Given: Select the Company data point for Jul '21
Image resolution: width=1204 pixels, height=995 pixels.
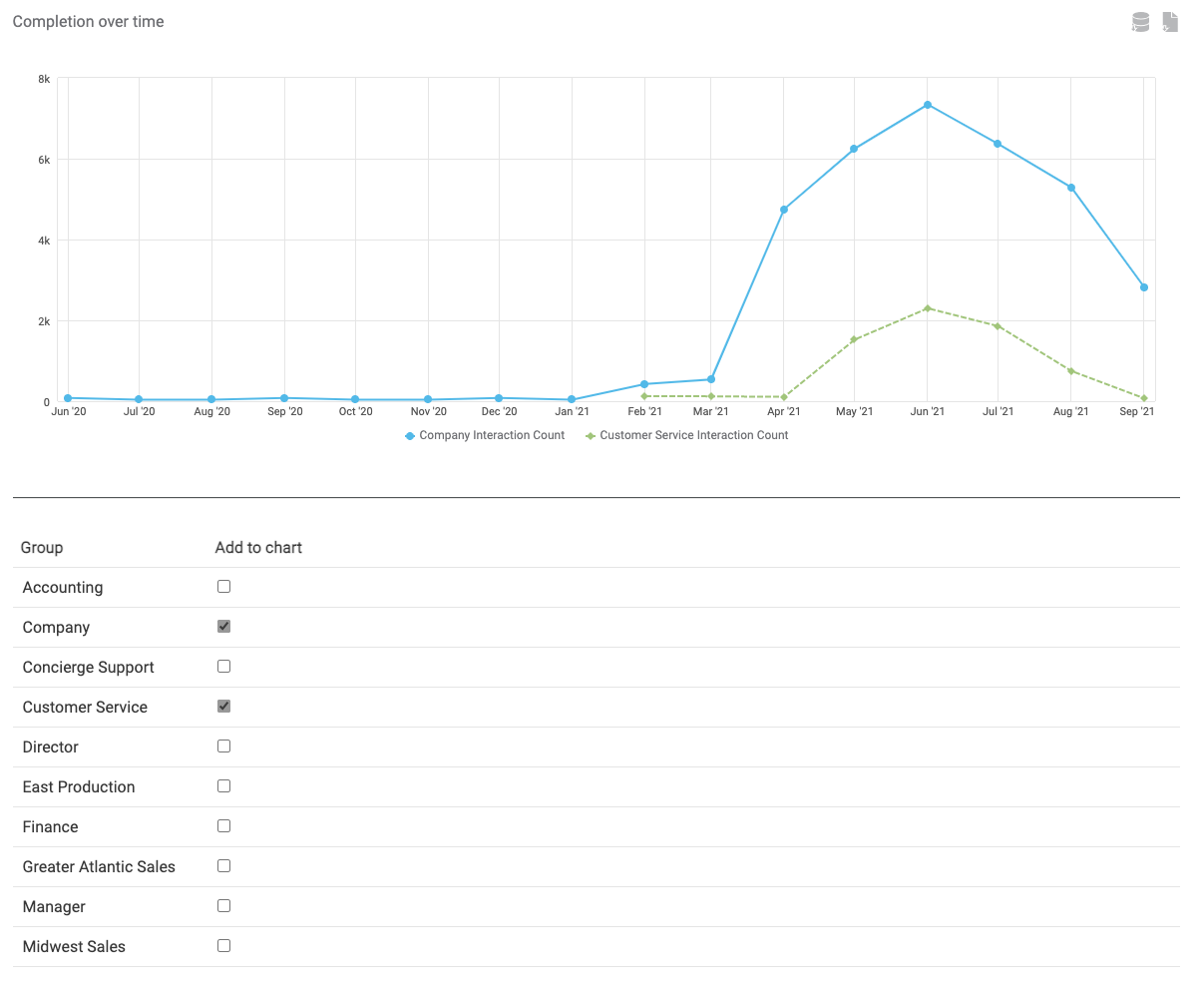Looking at the screenshot, I should pos(998,144).
